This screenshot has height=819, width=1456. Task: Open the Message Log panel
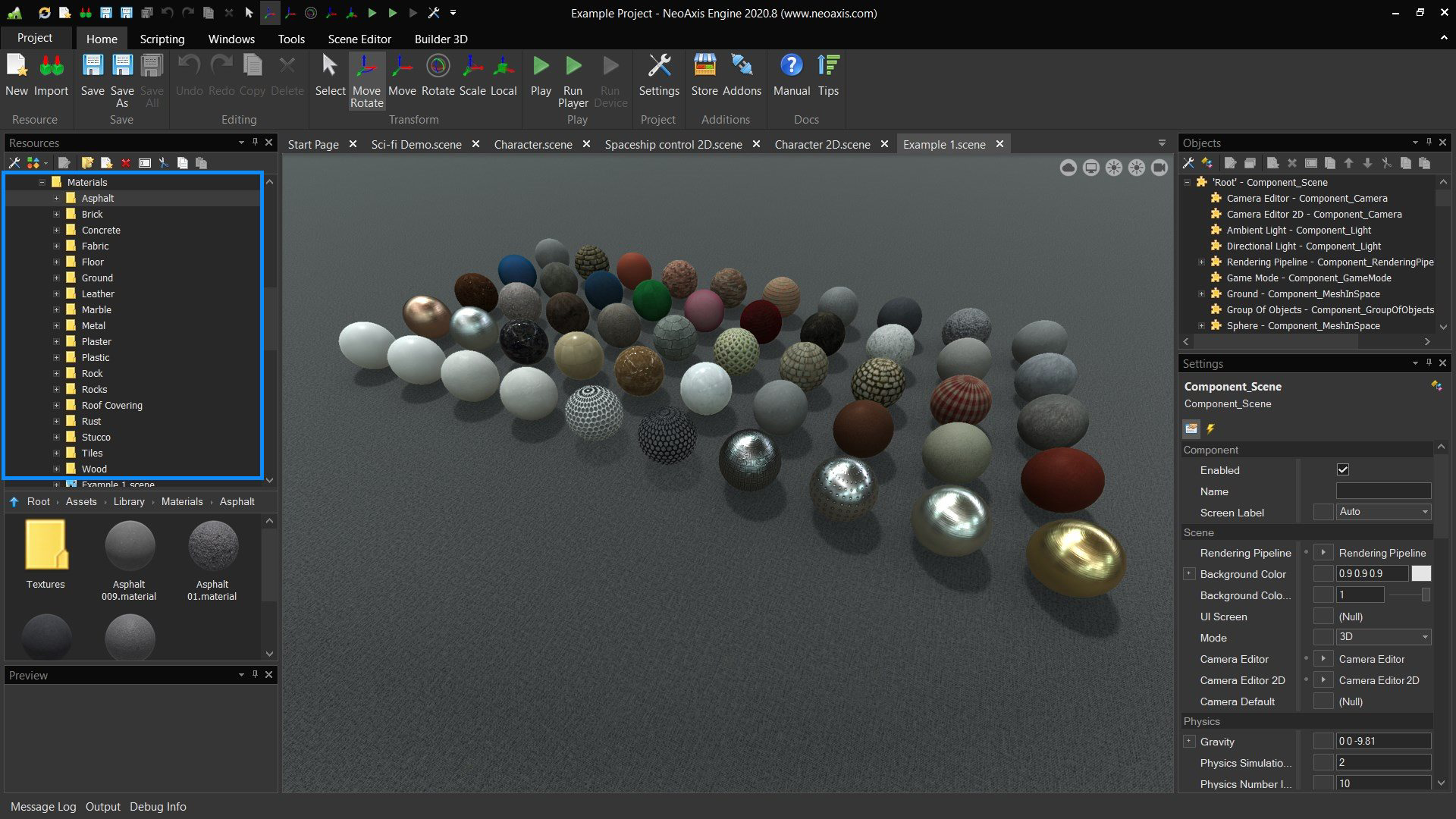pos(43,806)
